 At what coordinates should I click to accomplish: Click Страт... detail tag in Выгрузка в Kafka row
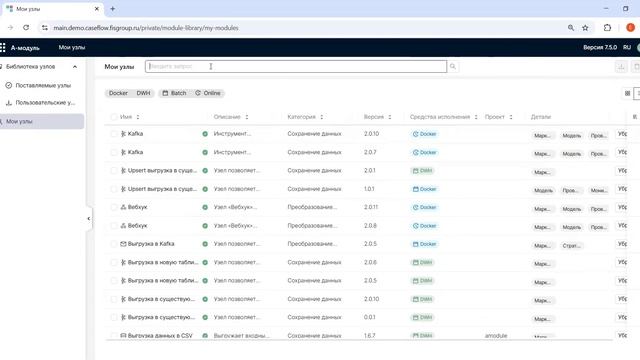pos(571,246)
